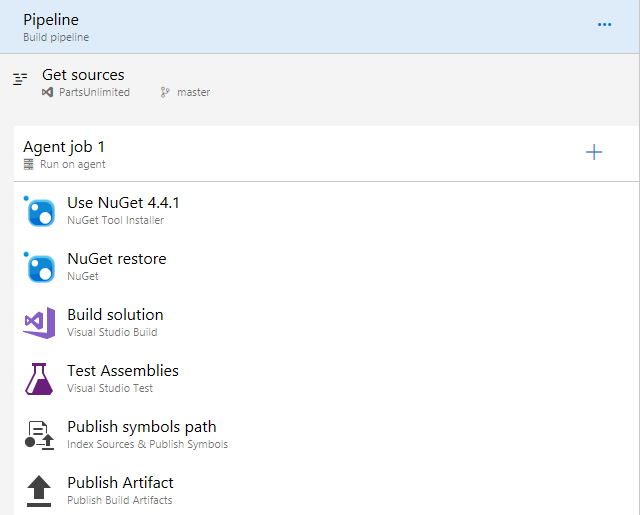
Task: Select the Agent job 1 title
Action: click(64, 147)
